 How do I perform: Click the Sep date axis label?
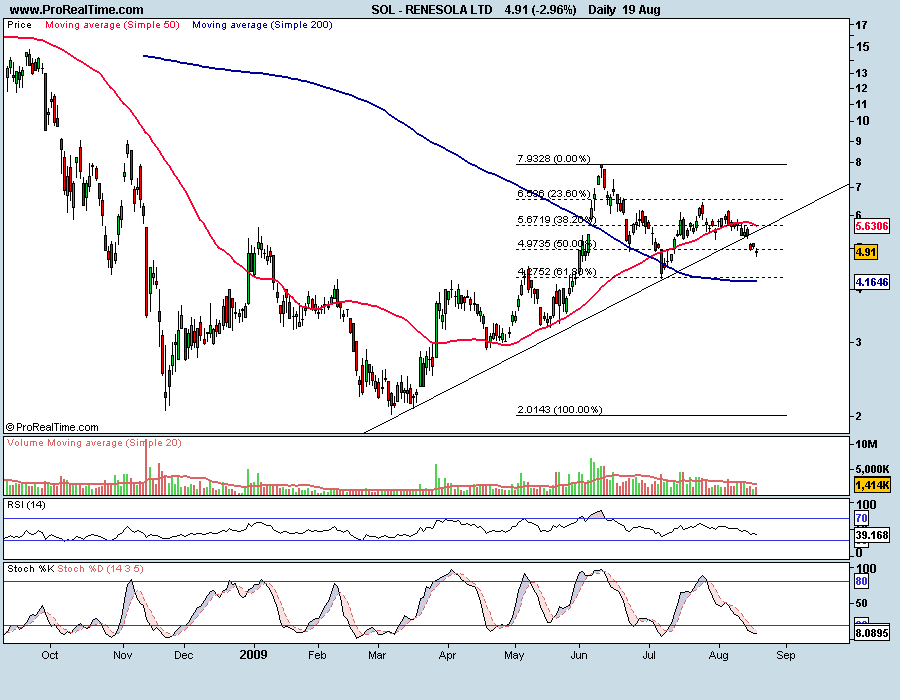click(x=786, y=655)
